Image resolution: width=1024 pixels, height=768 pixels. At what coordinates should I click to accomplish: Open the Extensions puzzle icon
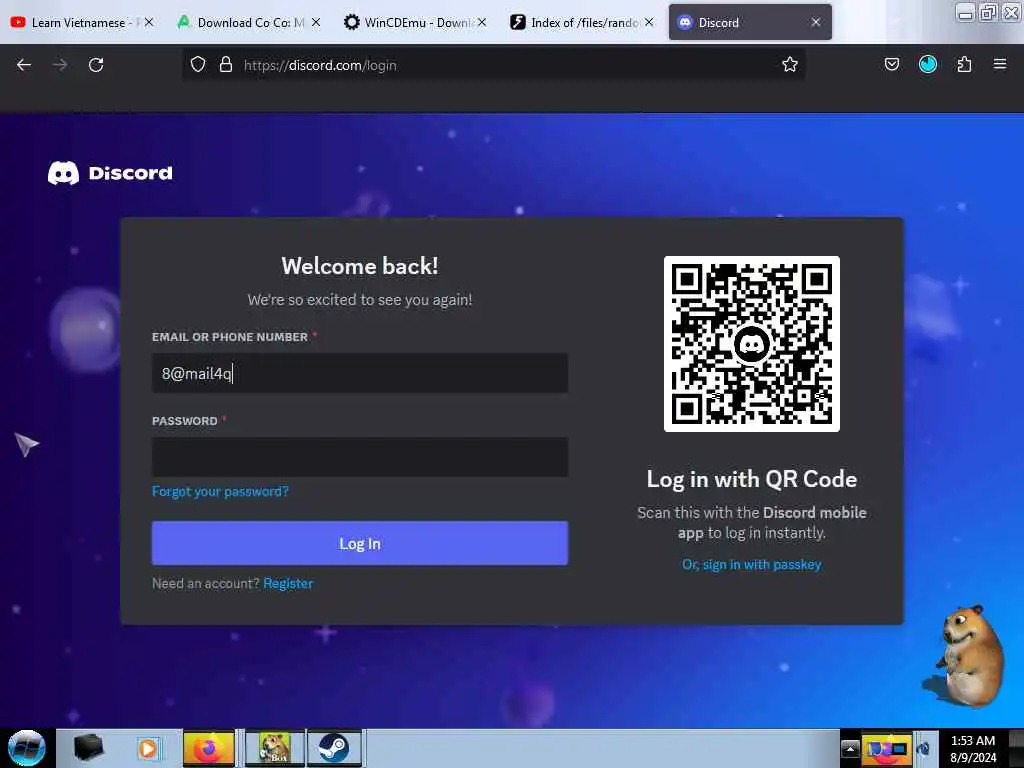point(964,64)
